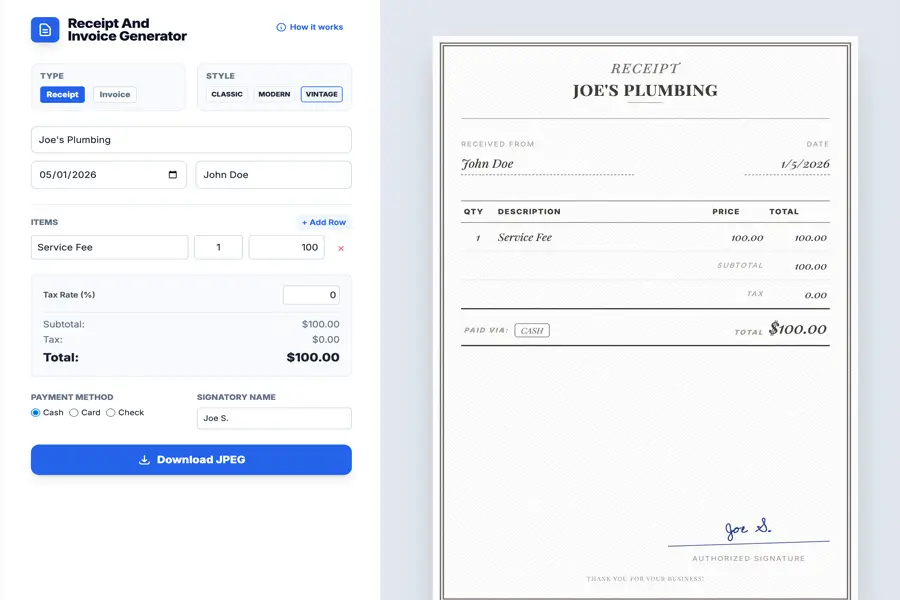Select the Card payment radio button

click(x=74, y=413)
